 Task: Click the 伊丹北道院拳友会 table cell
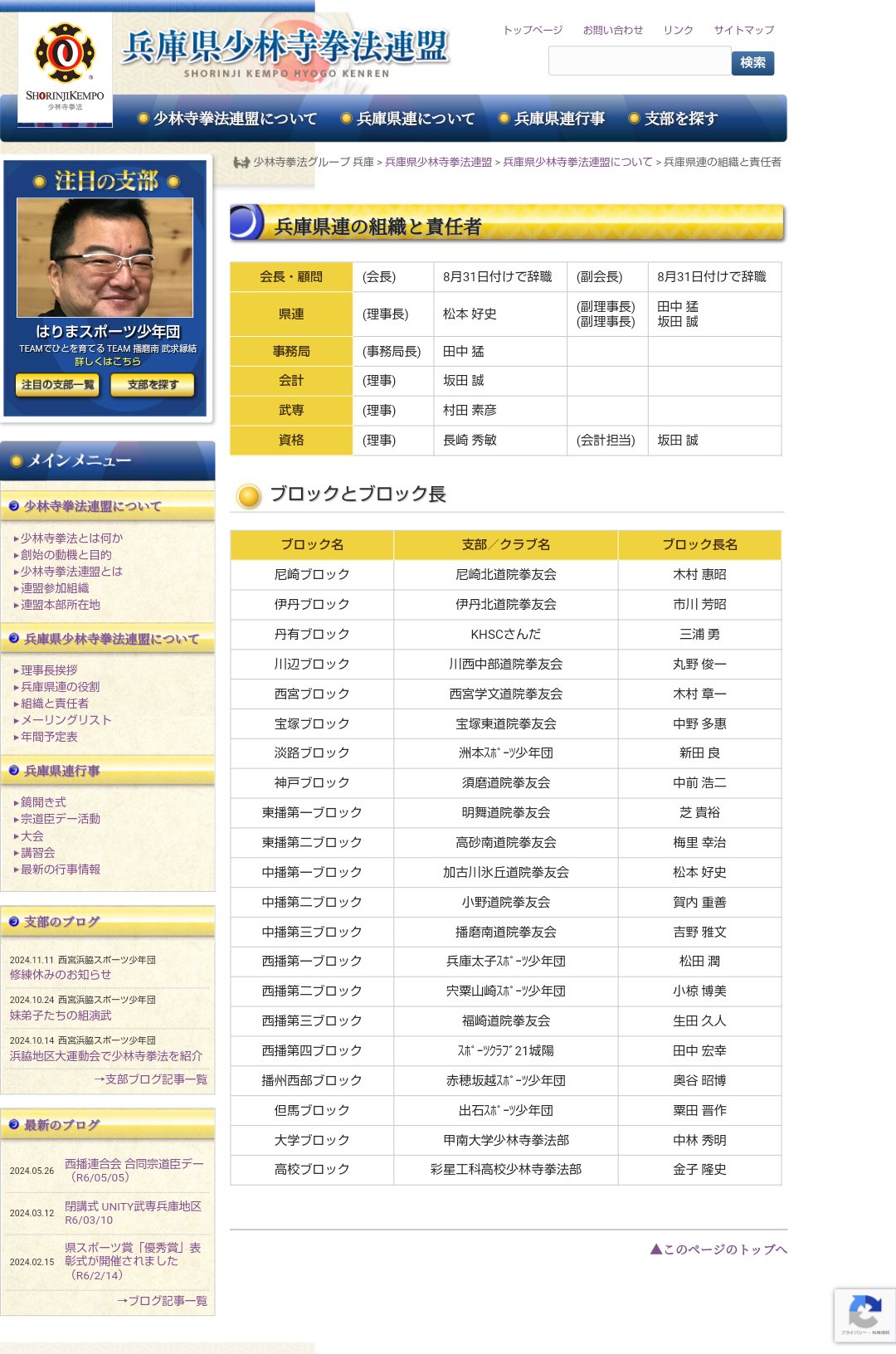(506, 604)
